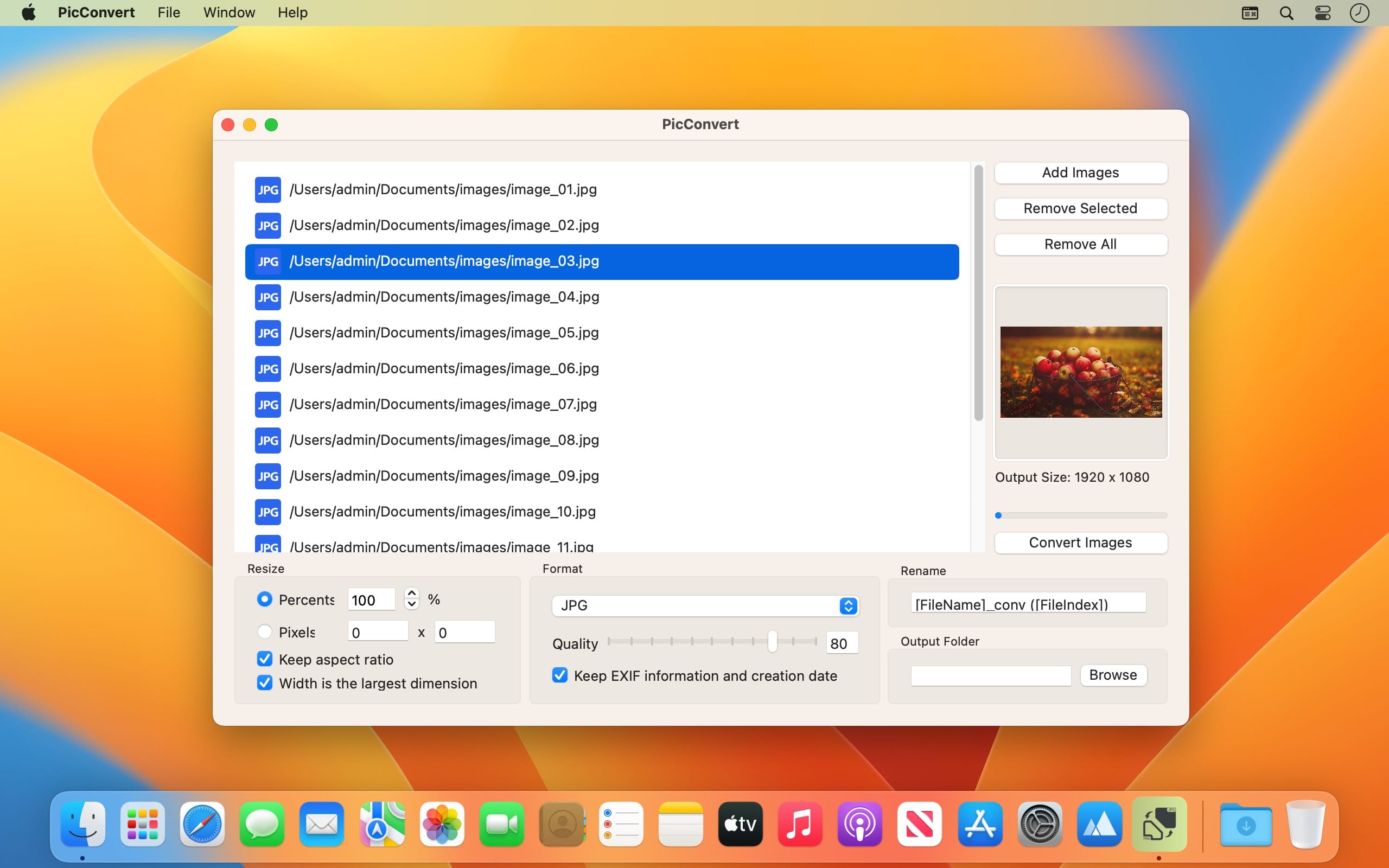This screenshot has width=1389, height=868.
Task: Click Remove Selected
Action: click(x=1080, y=208)
